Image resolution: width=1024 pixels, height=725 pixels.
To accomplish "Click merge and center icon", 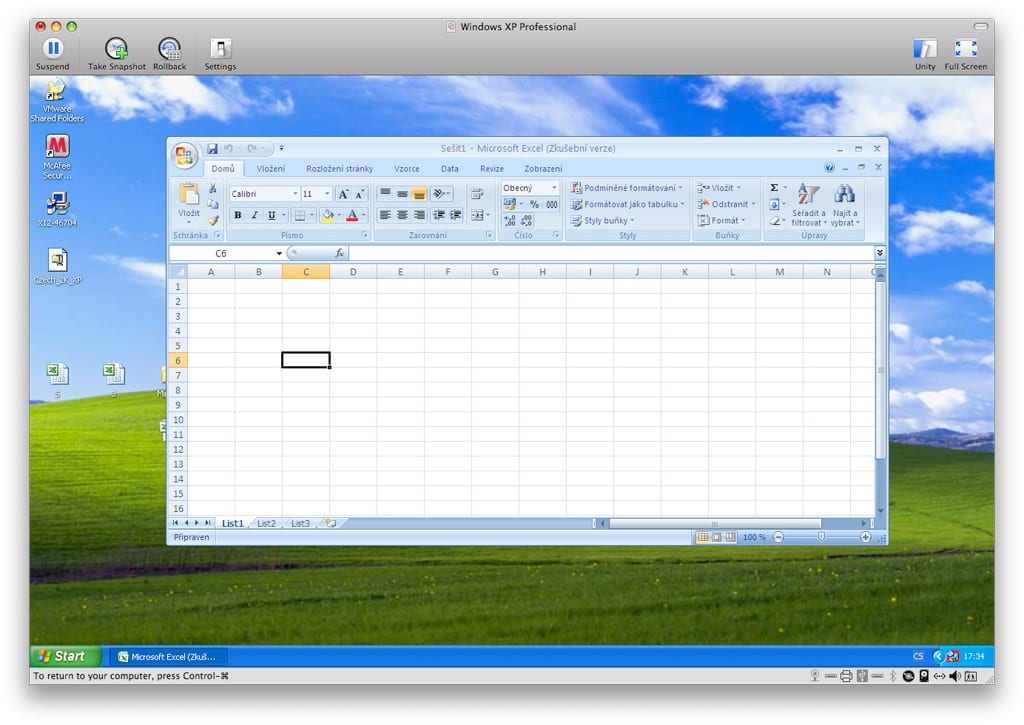I will pos(477,215).
